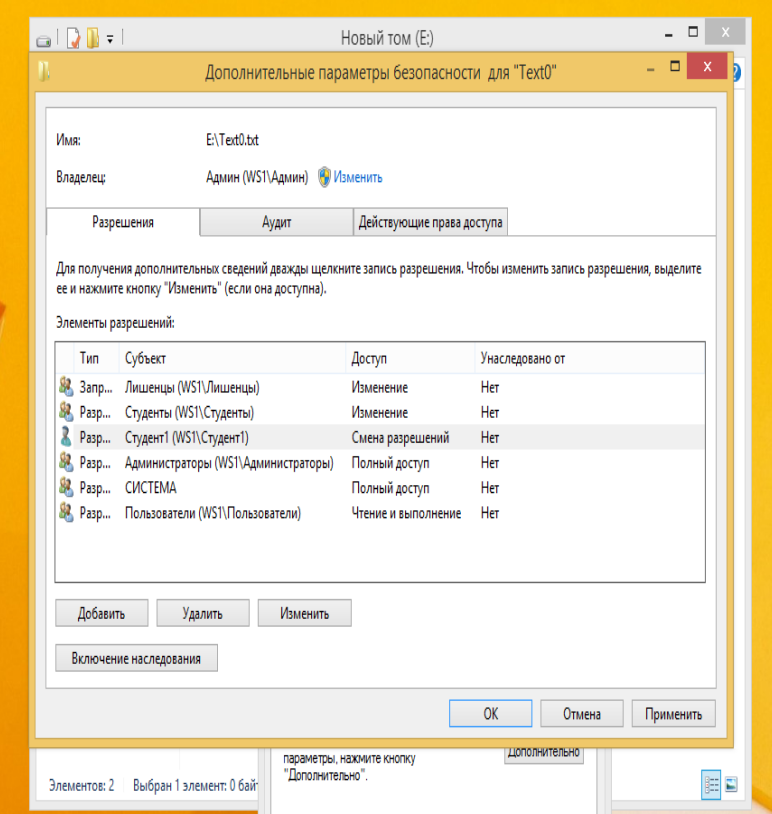The image size is (772, 814).
Task: Switch Explorer to large icons view
Action: pyautogui.click(x=732, y=784)
